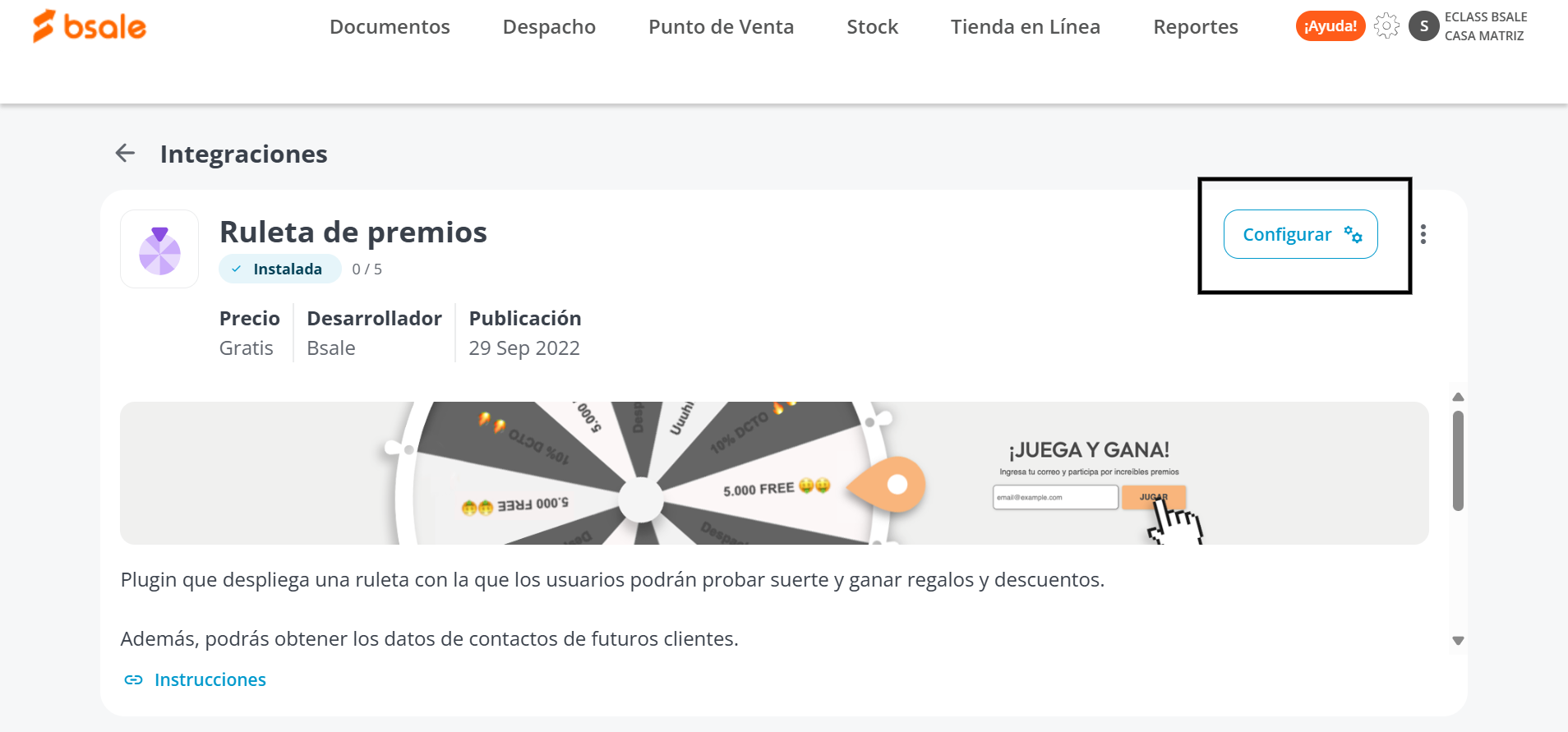Go back with the arrow beside Integraciones
The image size is (1568, 732).
(125, 153)
